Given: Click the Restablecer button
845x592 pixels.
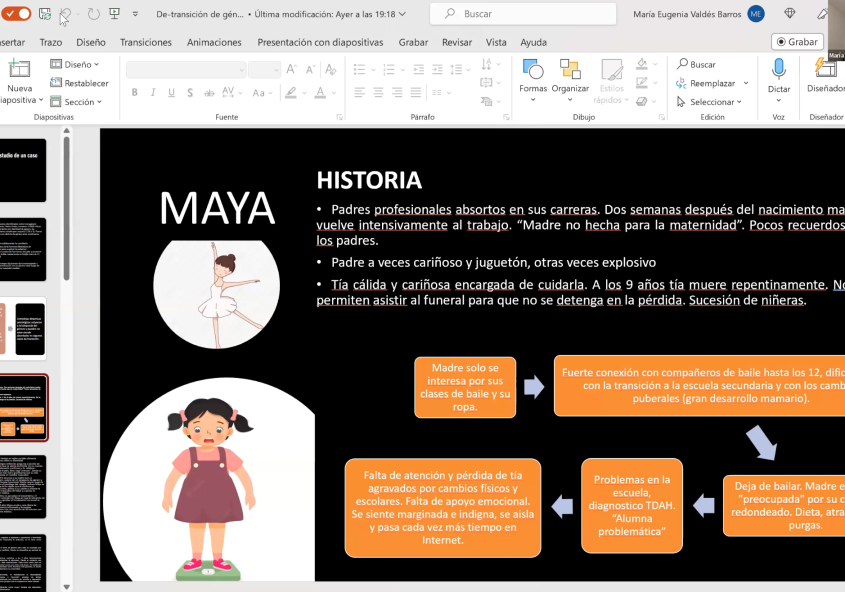Looking at the screenshot, I should click(x=80, y=83).
